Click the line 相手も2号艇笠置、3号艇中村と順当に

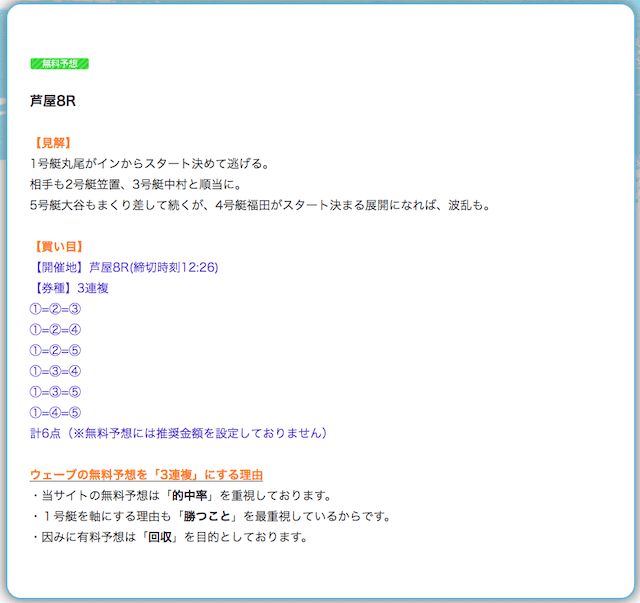click(x=136, y=185)
